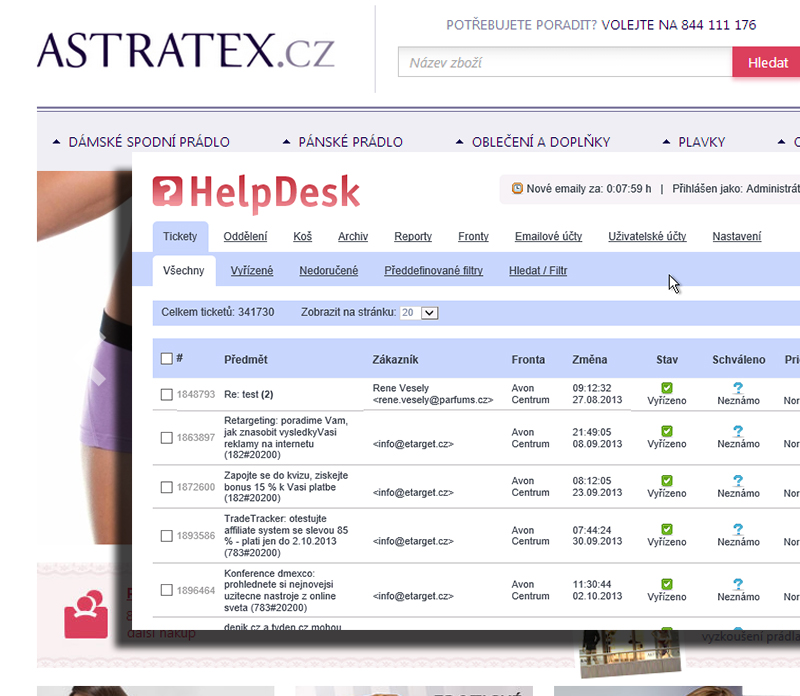Sort by Stav column header
Screen dimensions: 800x696
667,360
